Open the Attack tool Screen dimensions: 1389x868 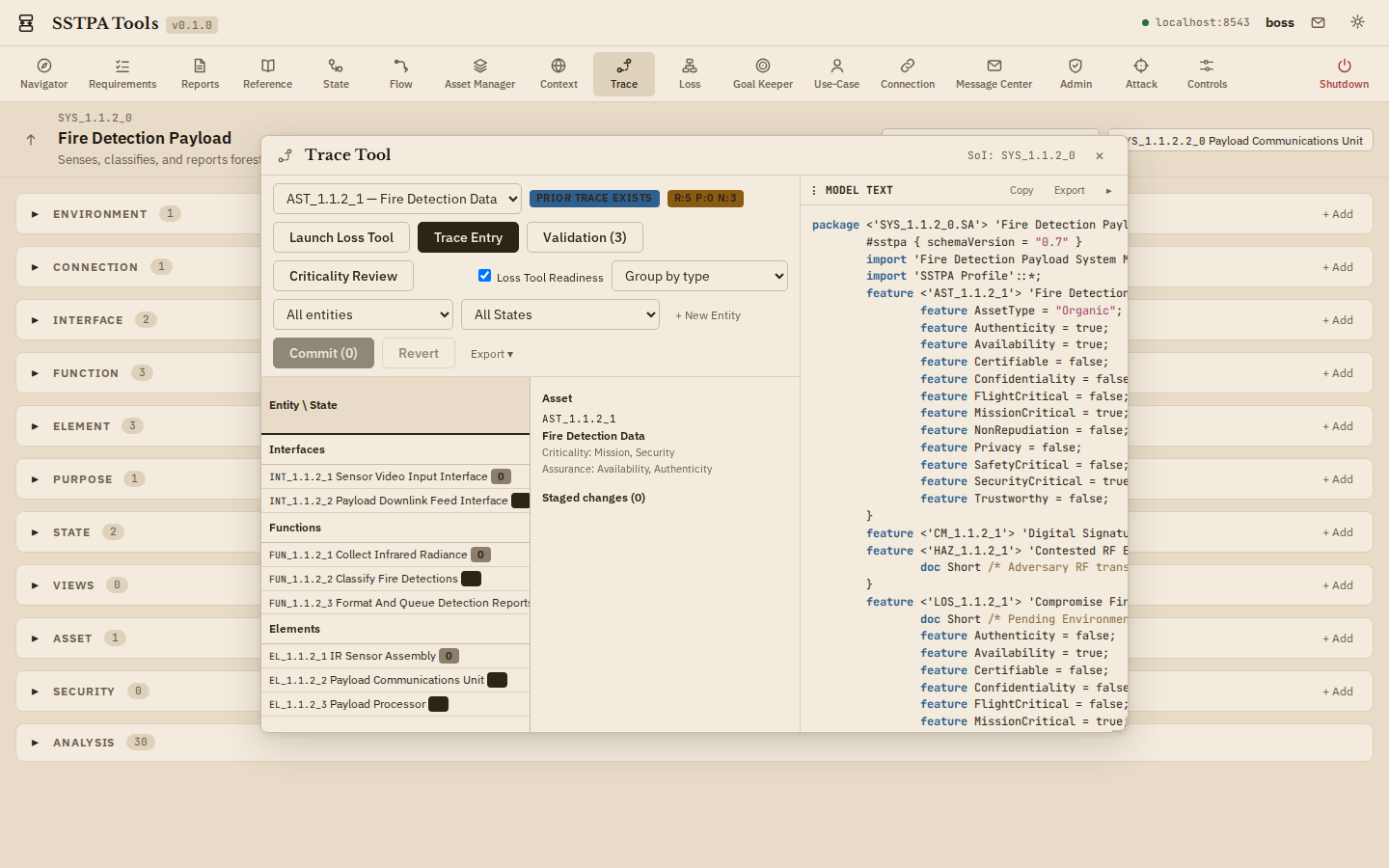pyautogui.click(x=1141, y=74)
